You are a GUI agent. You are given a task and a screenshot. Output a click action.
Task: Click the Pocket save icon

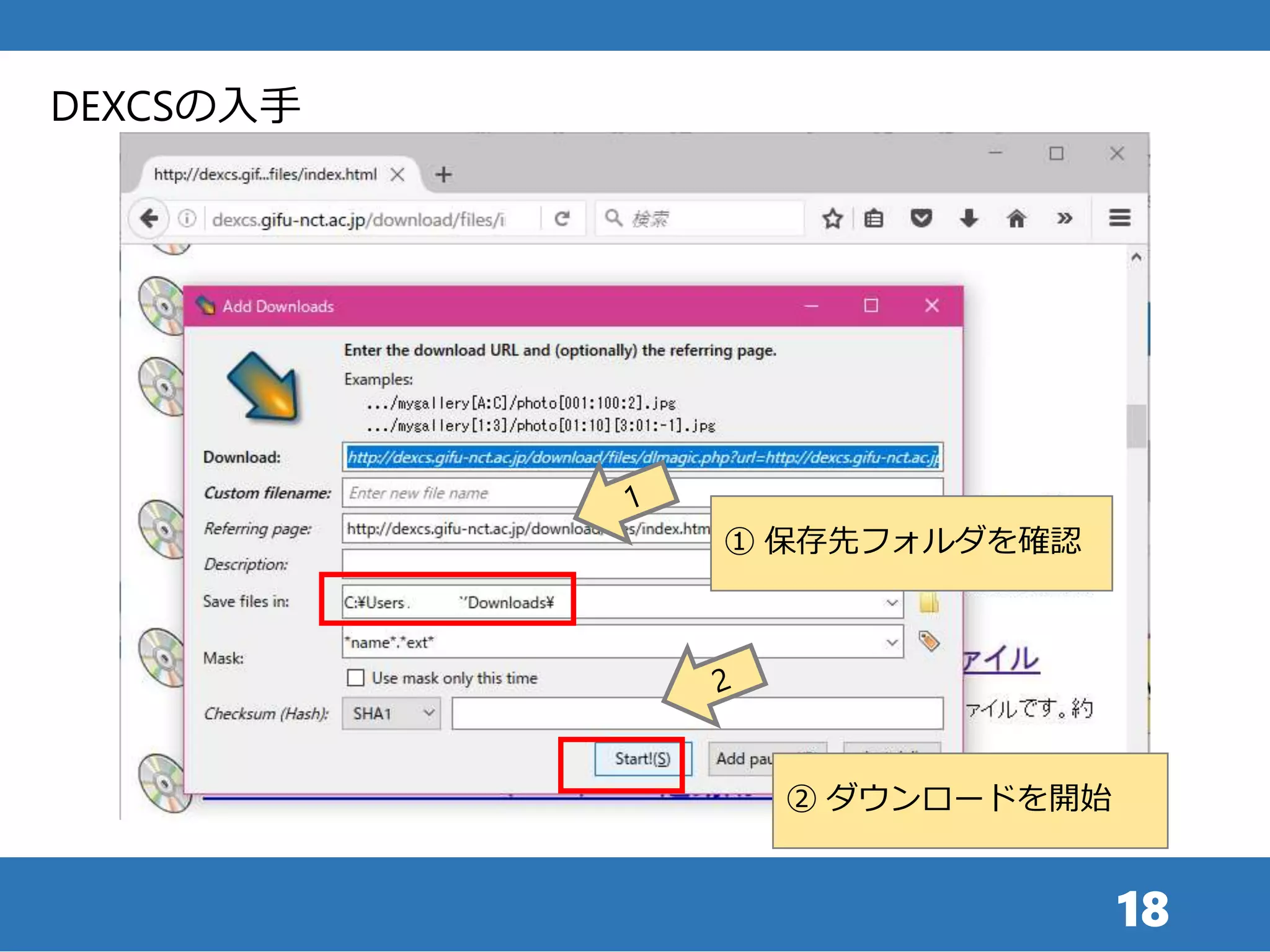coord(921,218)
